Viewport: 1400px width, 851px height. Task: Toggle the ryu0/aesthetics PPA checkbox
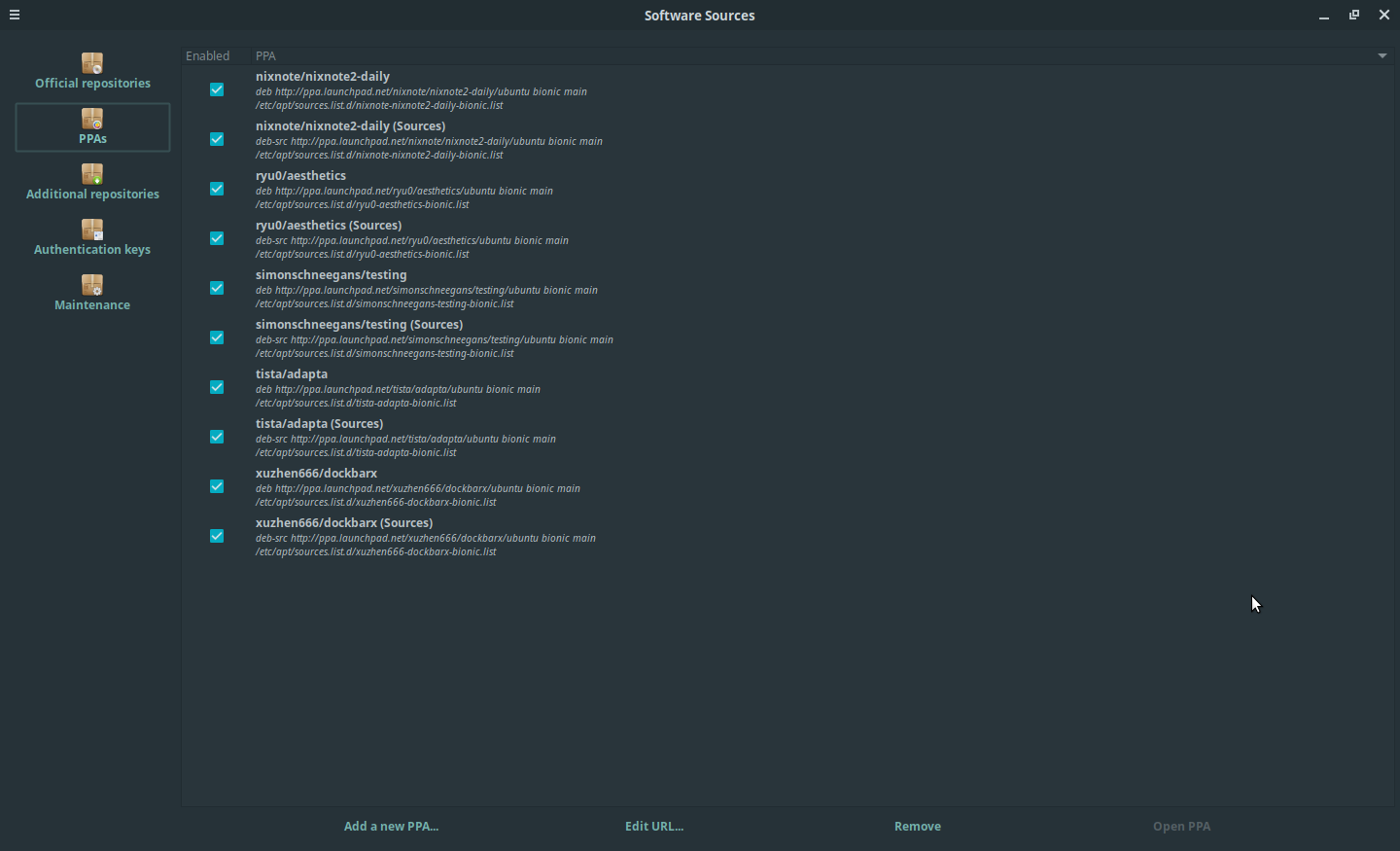(x=217, y=189)
